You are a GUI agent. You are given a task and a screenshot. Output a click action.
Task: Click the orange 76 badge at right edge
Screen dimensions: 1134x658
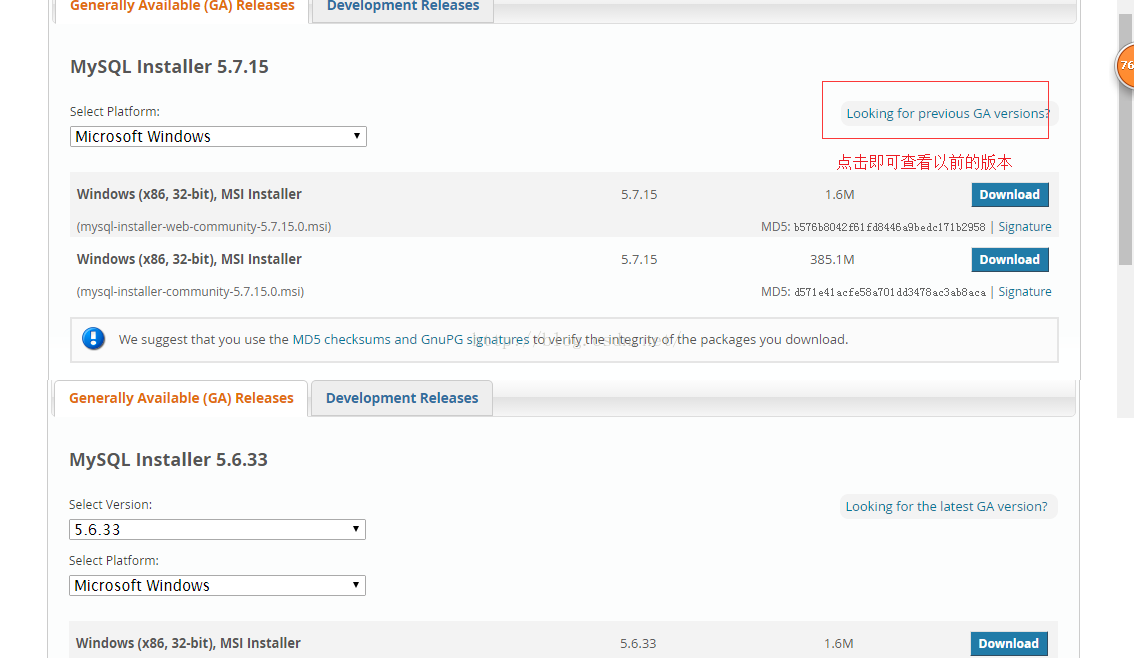point(1125,66)
